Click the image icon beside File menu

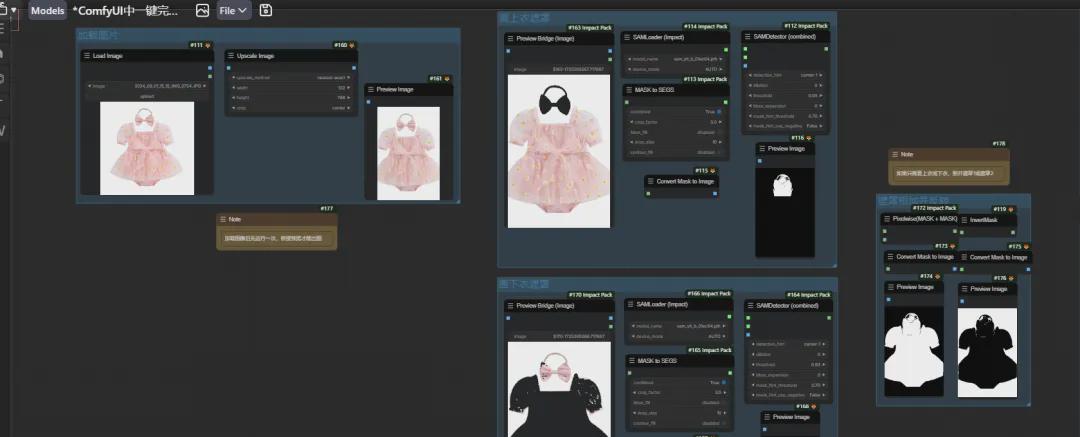click(x=202, y=10)
